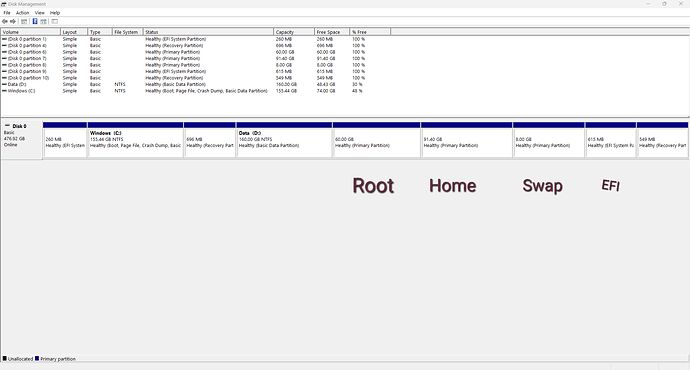Select the 91.40 GB primary partition block
The image size is (690, 370).
tap(467, 139)
